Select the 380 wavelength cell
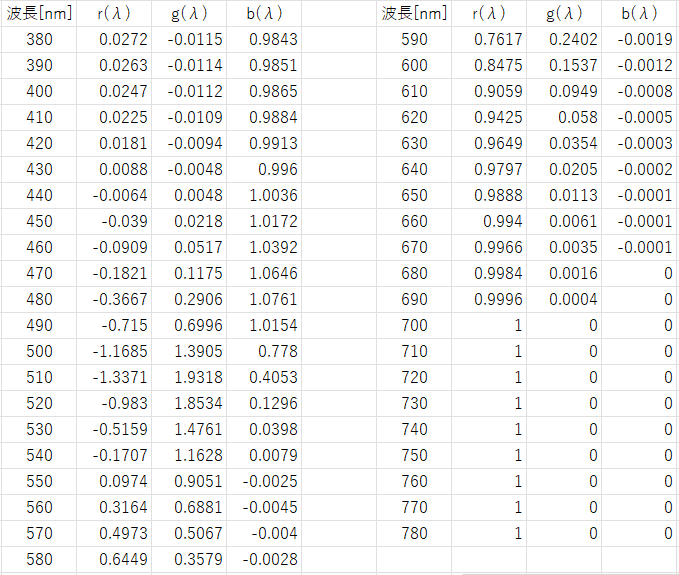The height and width of the screenshot is (575, 679). pyautogui.click(x=38, y=39)
